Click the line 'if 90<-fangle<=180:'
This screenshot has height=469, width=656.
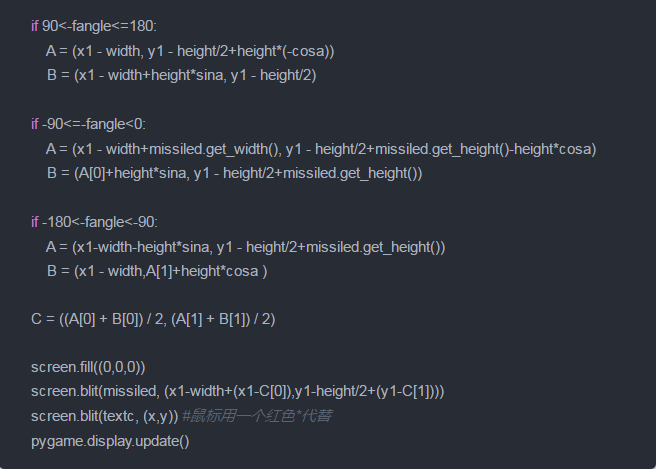94,25
